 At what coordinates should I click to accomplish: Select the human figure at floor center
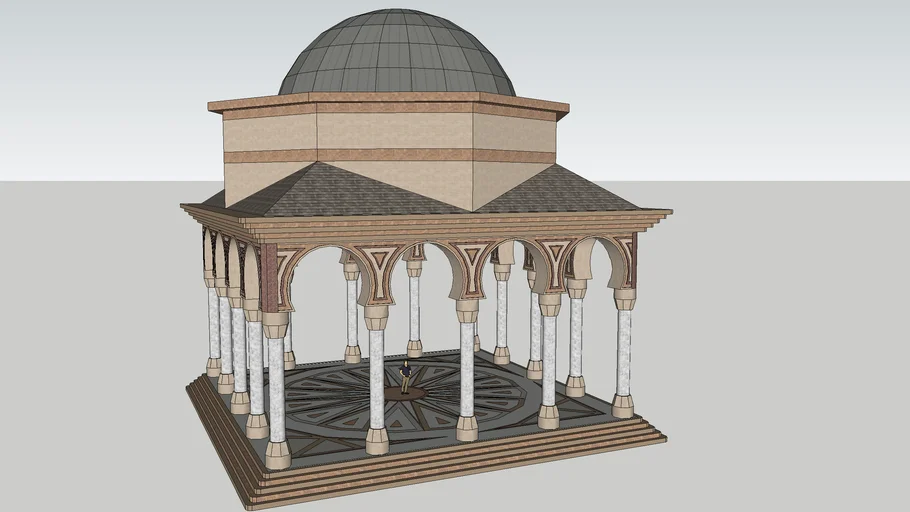click(x=405, y=377)
